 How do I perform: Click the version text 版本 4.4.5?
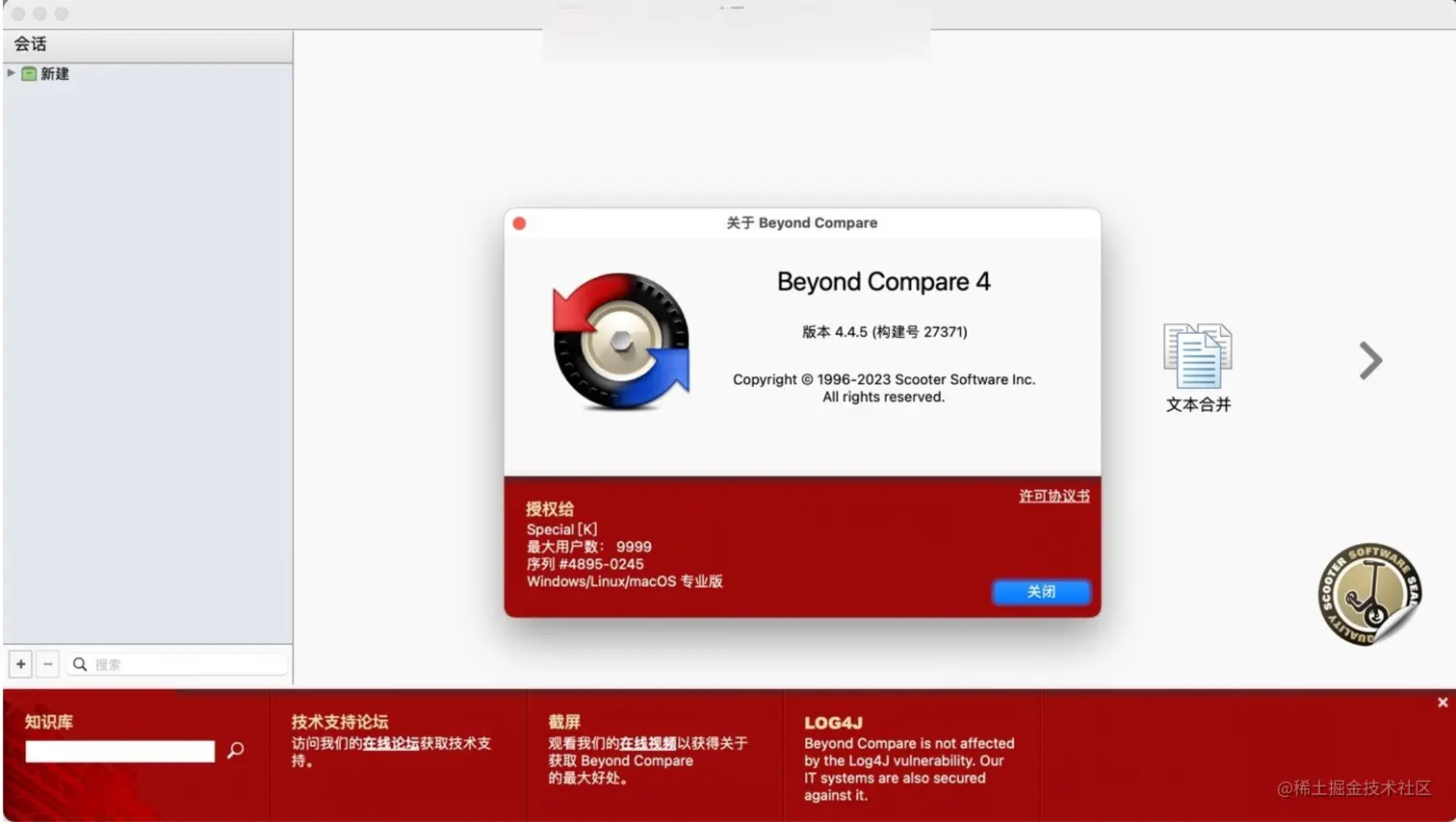pyautogui.click(x=884, y=332)
